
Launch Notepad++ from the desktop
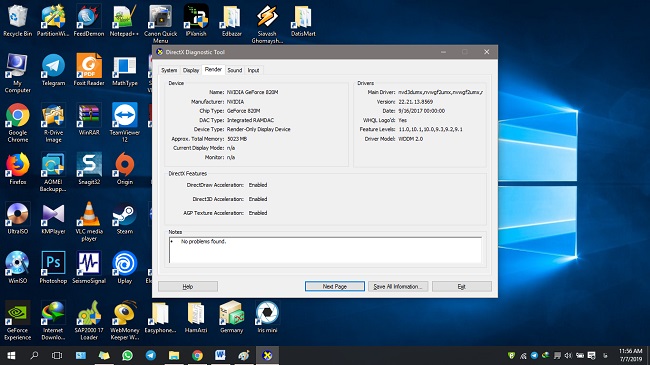click(124, 21)
